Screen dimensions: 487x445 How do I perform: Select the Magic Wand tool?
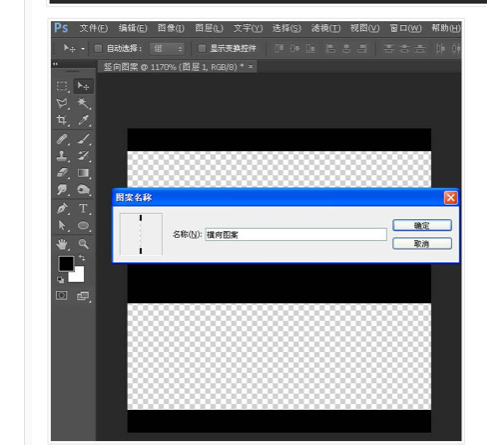[x=83, y=103]
